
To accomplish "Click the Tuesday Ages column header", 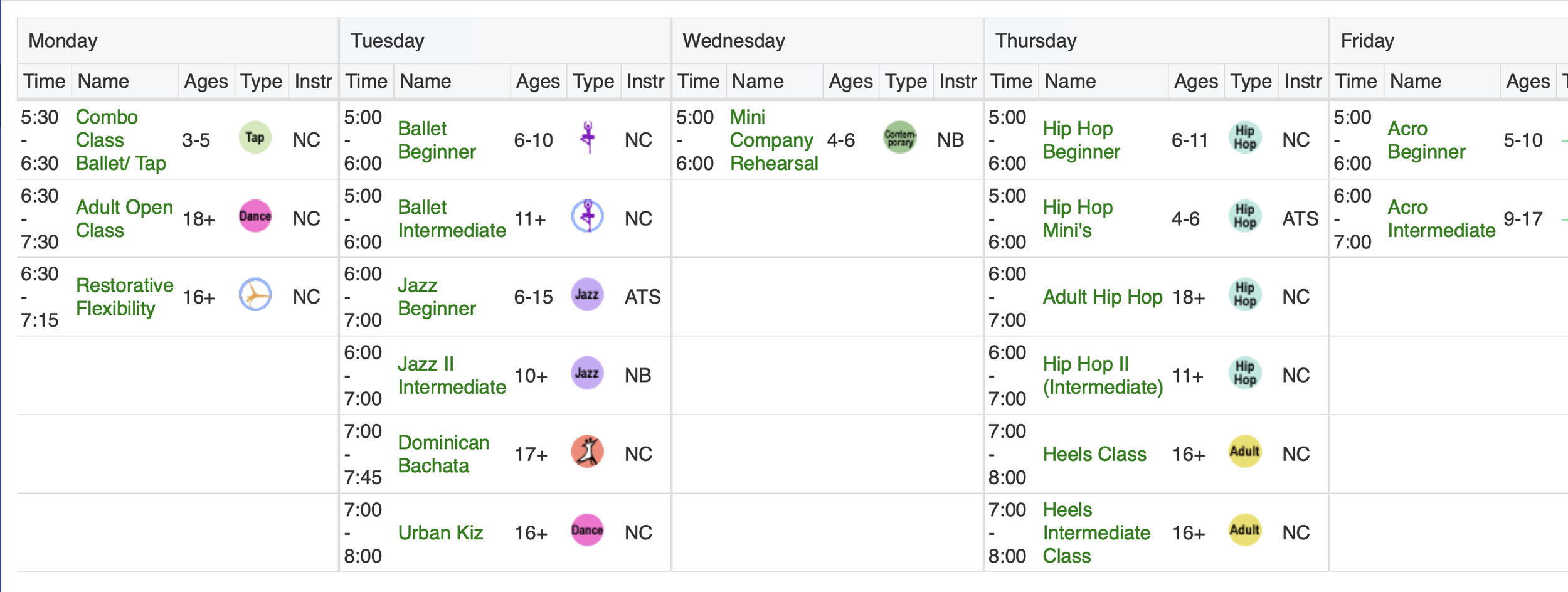I will point(538,82).
